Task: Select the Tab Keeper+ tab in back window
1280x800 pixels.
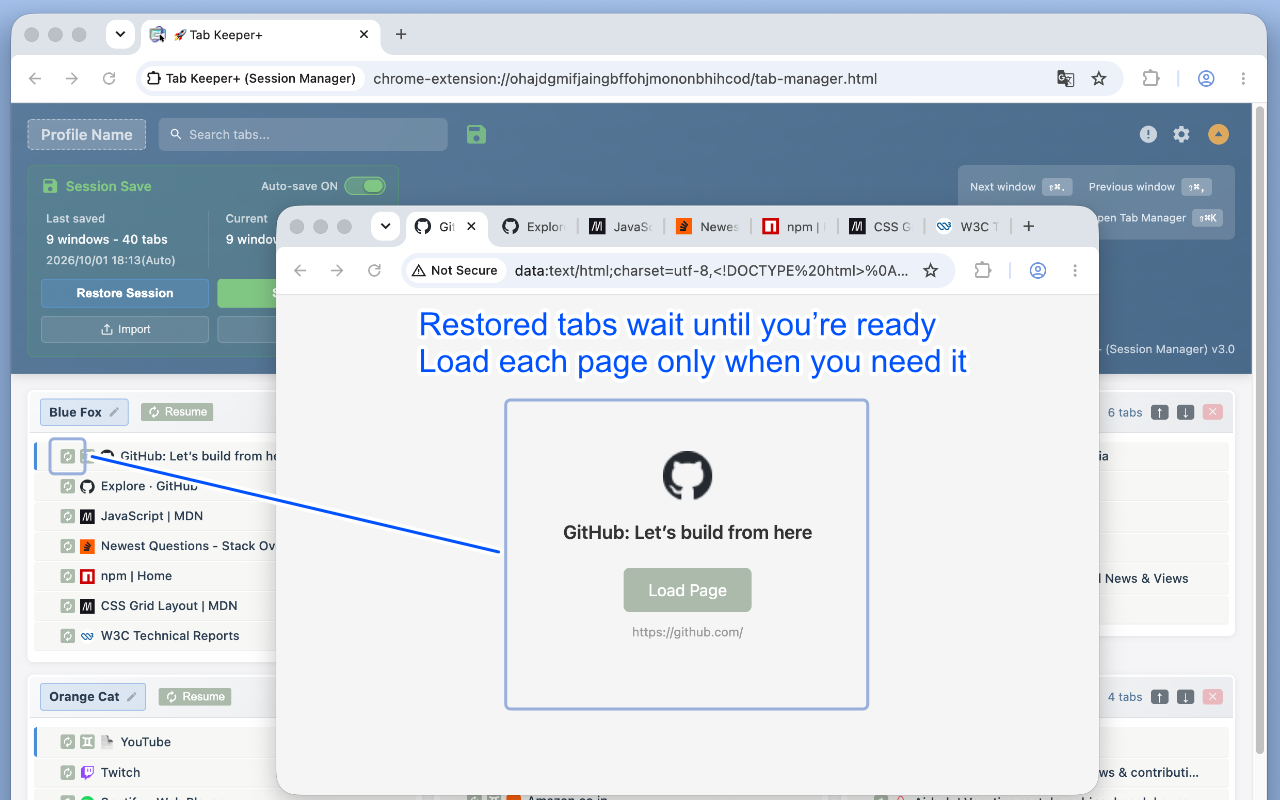Action: click(x=260, y=34)
